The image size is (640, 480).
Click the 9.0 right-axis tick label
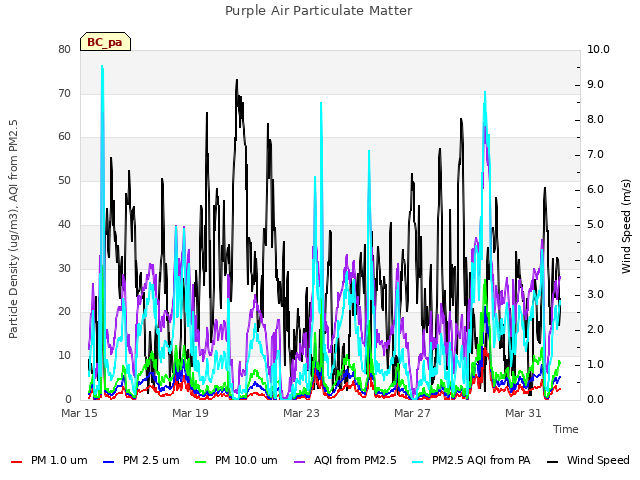click(x=595, y=84)
